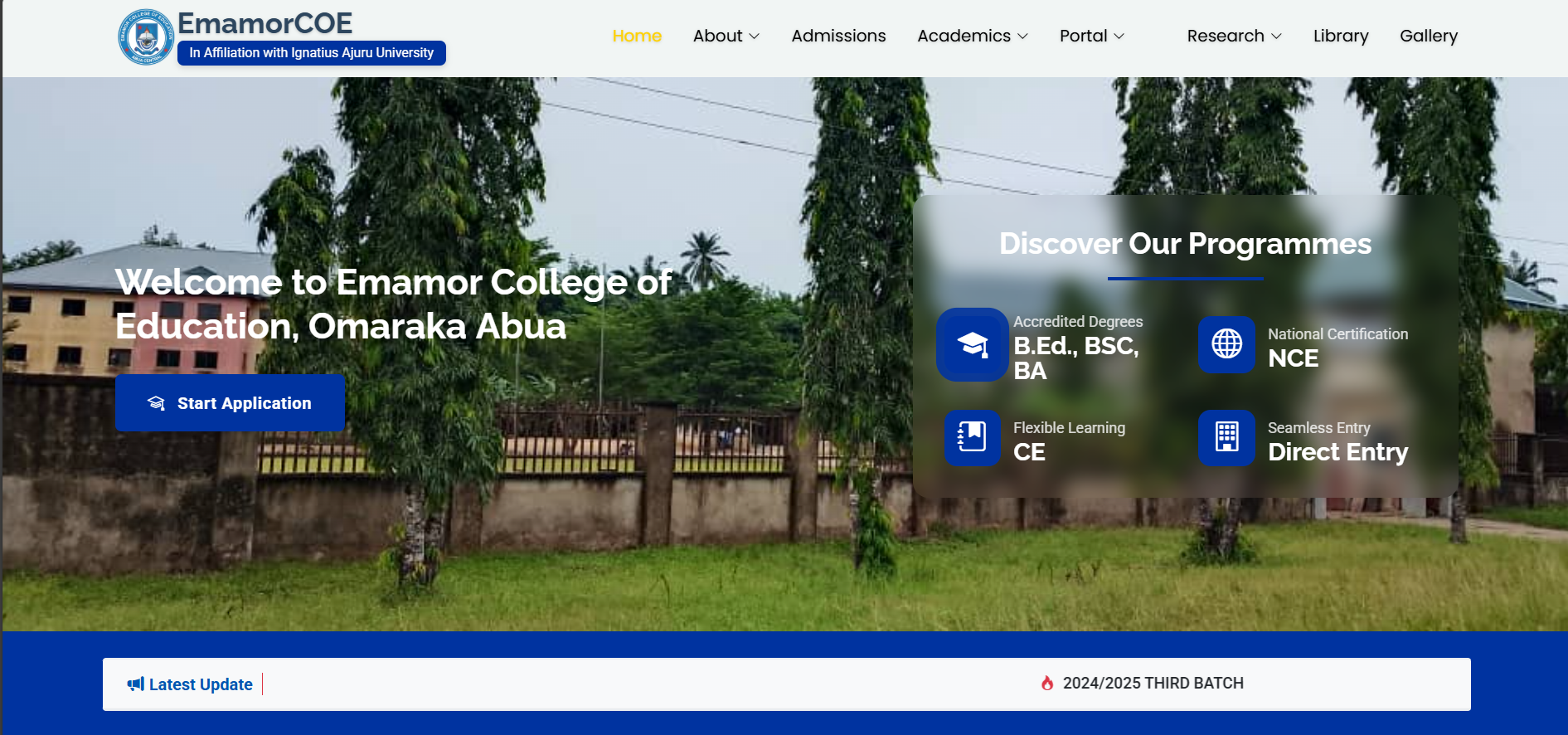Click the National Certification caption
Viewport: 1568px width, 735px height.
tap(1337, 334)
